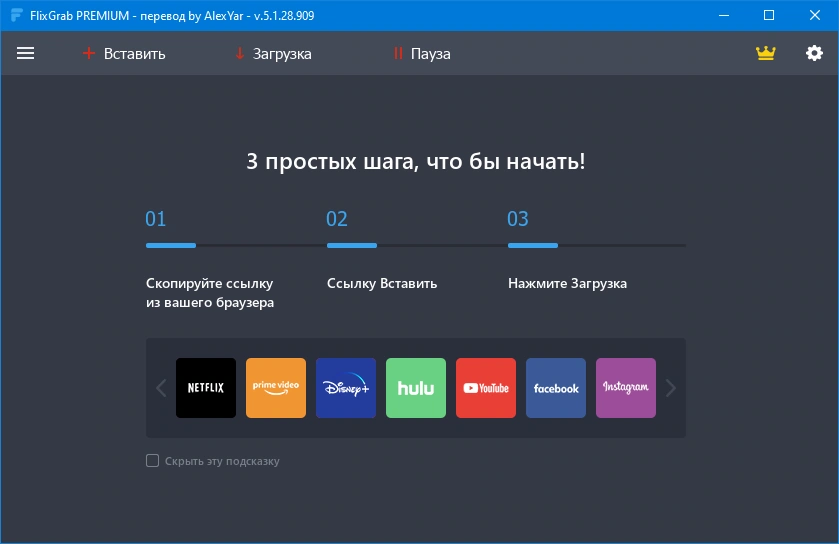Select the Prime Video service tile
This screenshot has height=544, width=839.
(276, 388)
